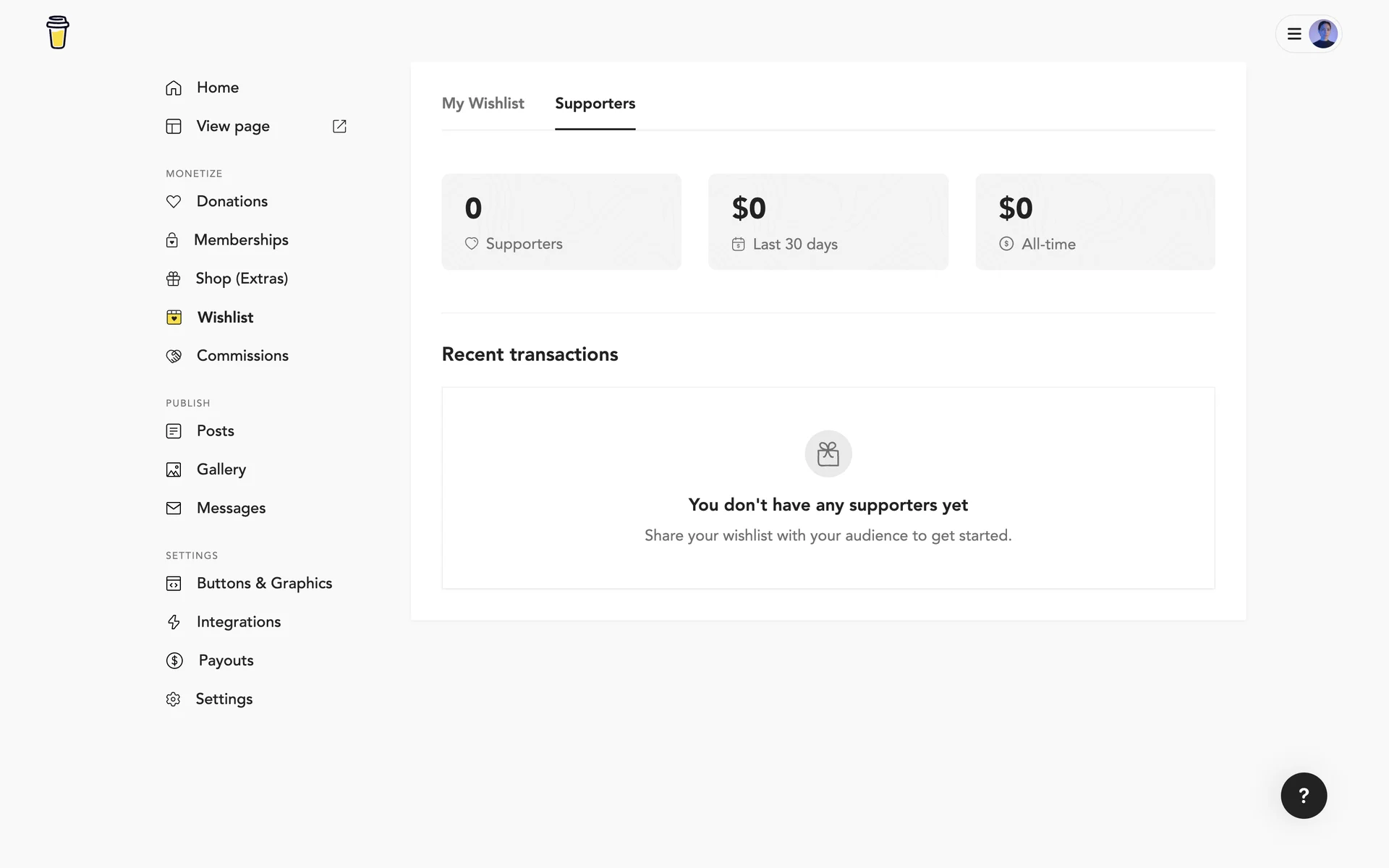
Task: Click the Commissions handshake icon
Action: coord(174,356)
